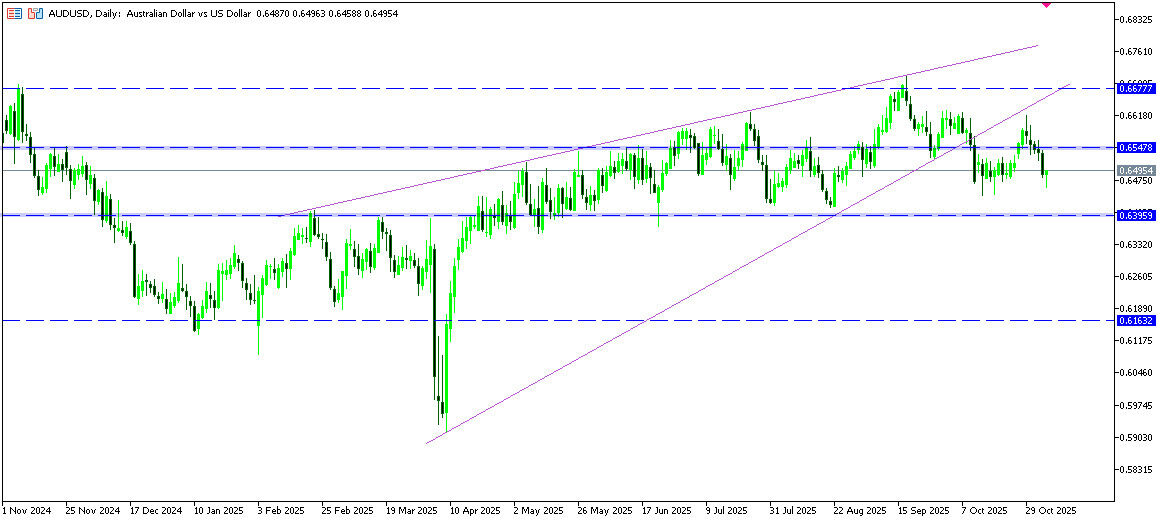Click the 0.59030 value on price scale
The width and height of the screenshot is (1167, 522).
point(1137,438)
